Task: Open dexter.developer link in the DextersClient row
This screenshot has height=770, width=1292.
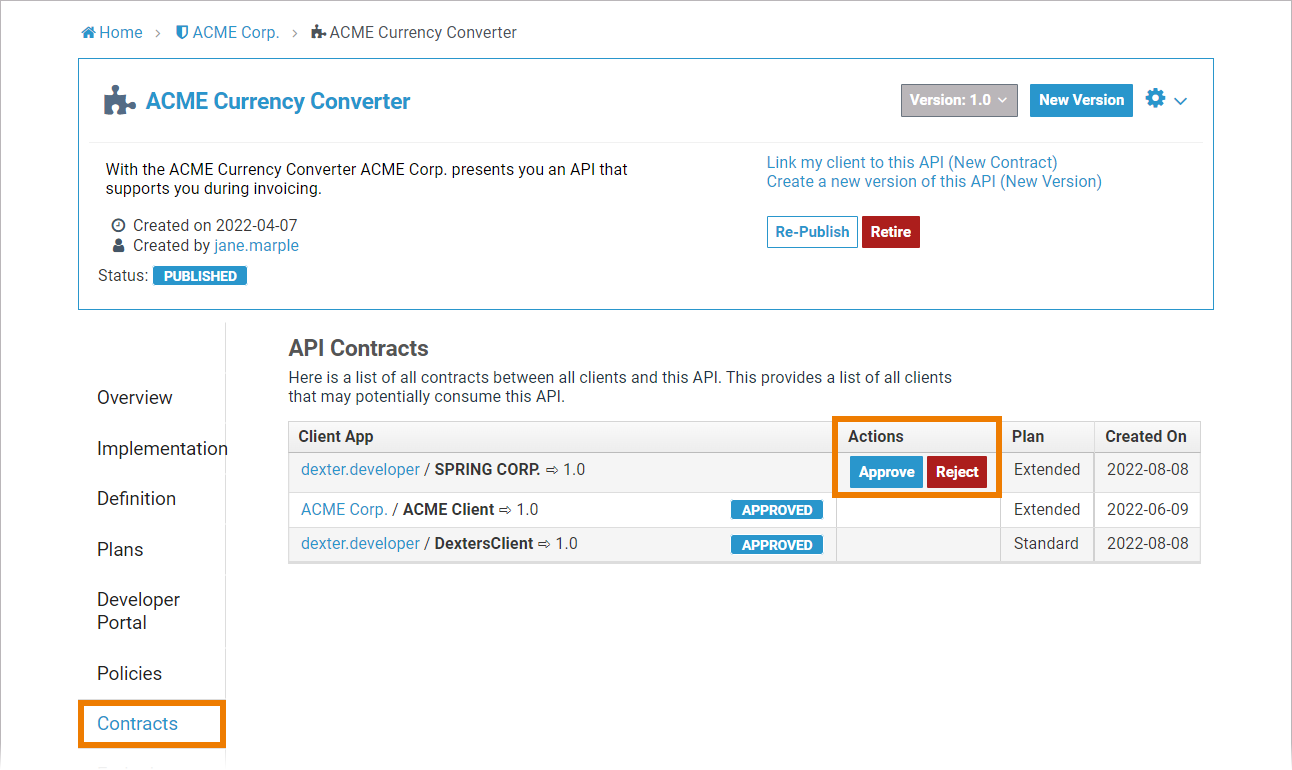Action: point(360,543)
